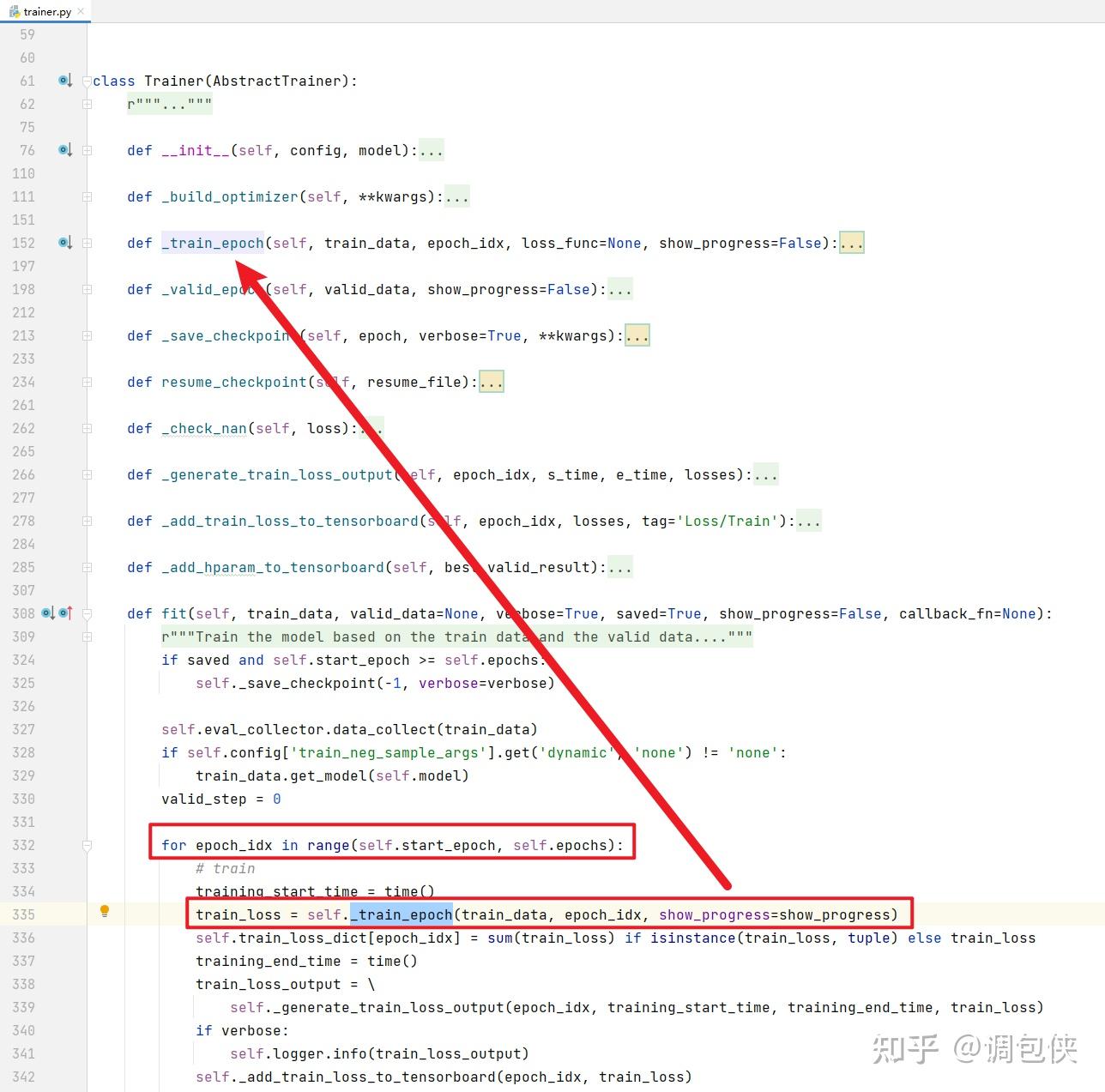Click self.logger.info on line 341
1105x1092 pixels.
click(x=299, y=1053)
